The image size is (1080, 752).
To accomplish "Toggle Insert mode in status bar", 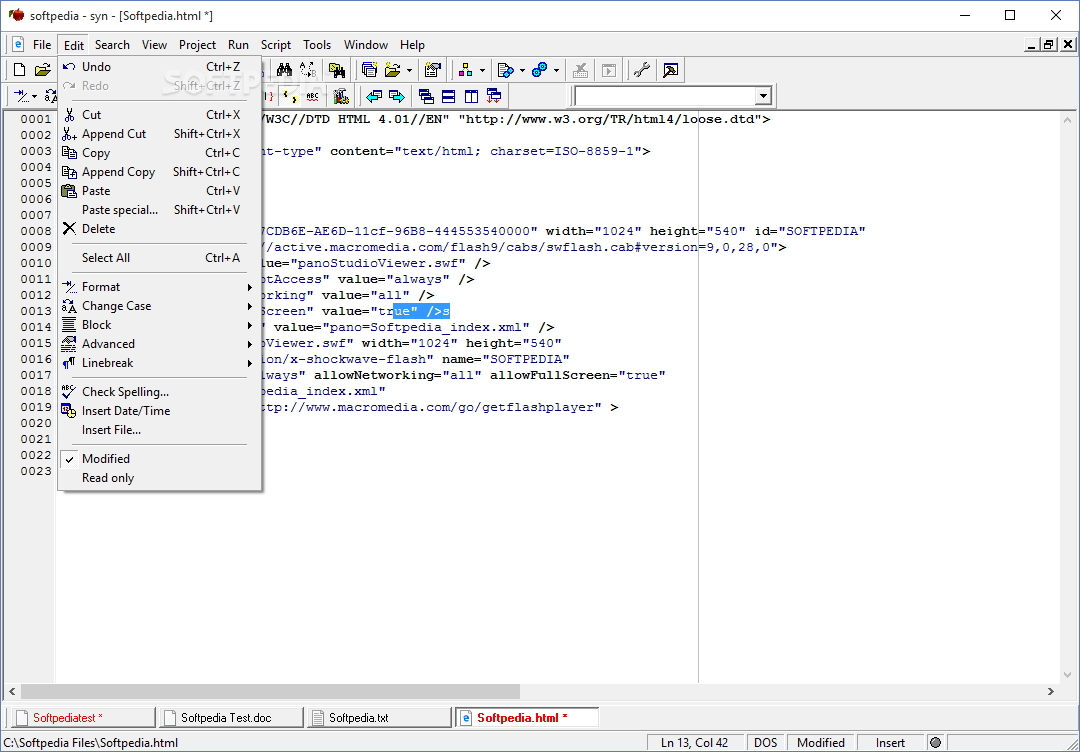I will coord(891,742).
